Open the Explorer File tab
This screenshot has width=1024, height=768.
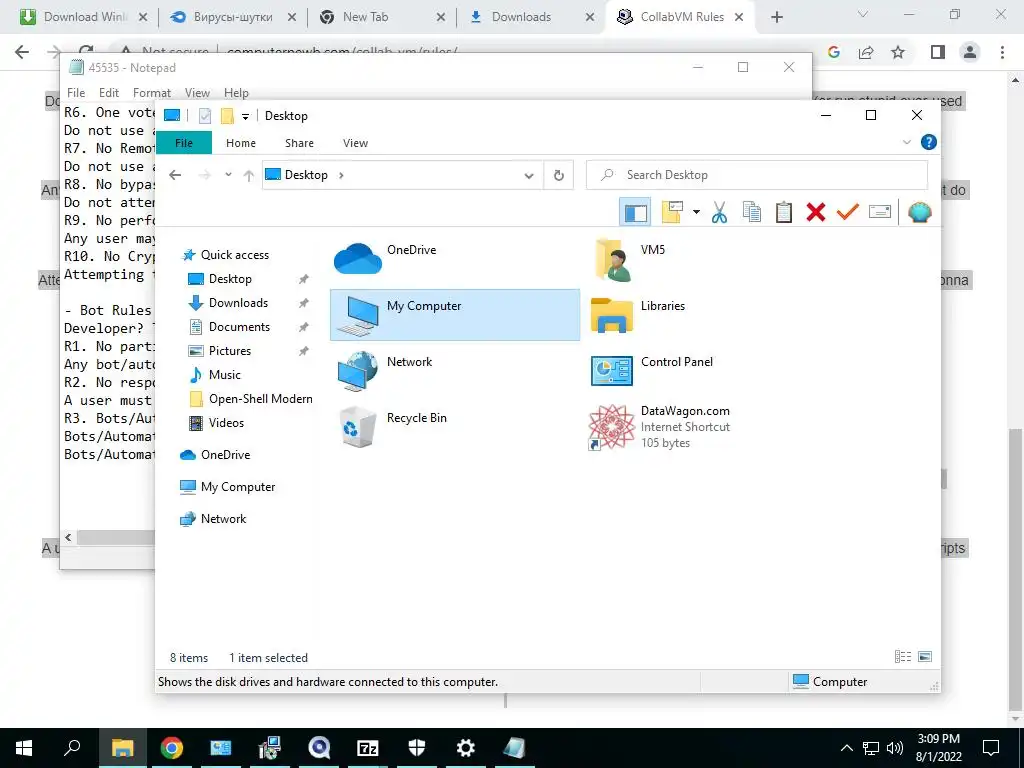pyautogui.click(x=184, y=143)
